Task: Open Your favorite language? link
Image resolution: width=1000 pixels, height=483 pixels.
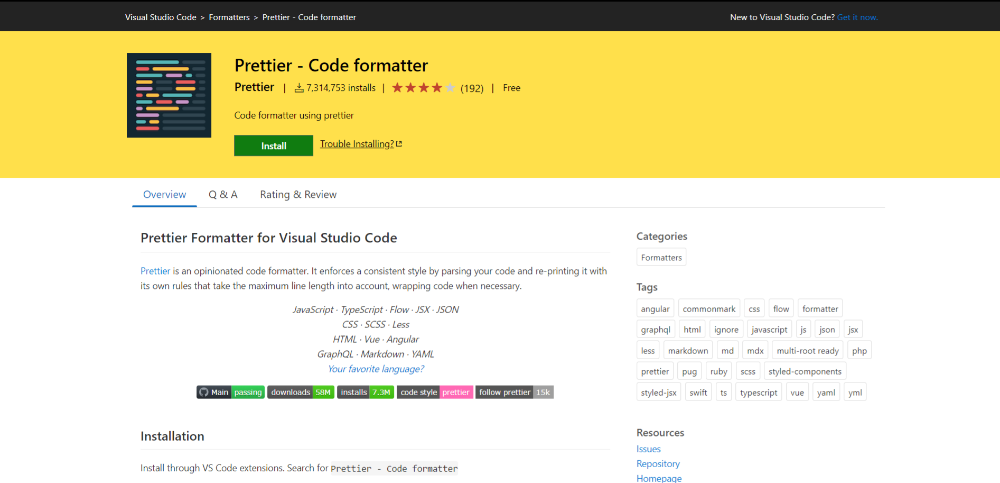Action: point(376,369)
